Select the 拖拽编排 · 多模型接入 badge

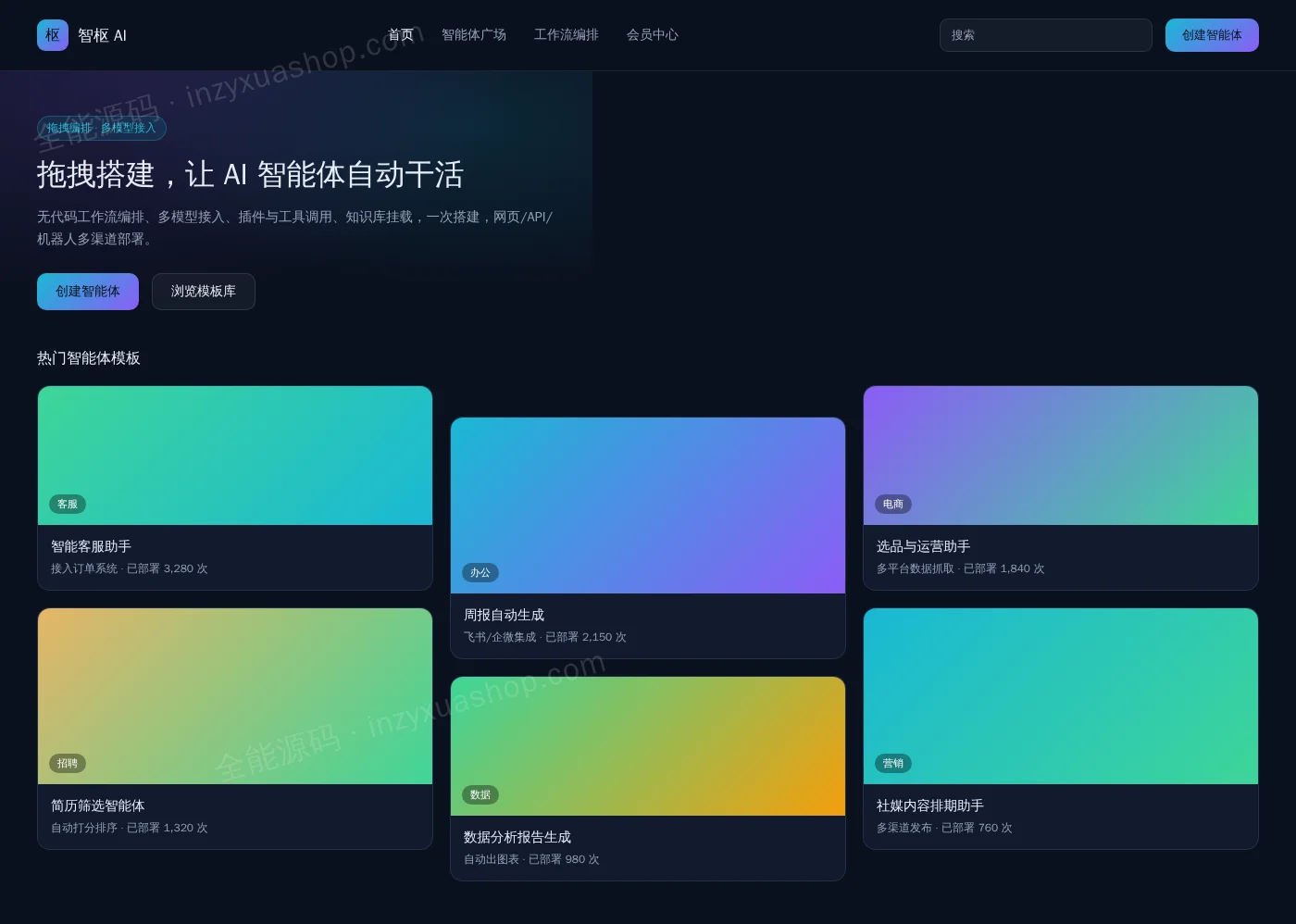pos(102,128)
